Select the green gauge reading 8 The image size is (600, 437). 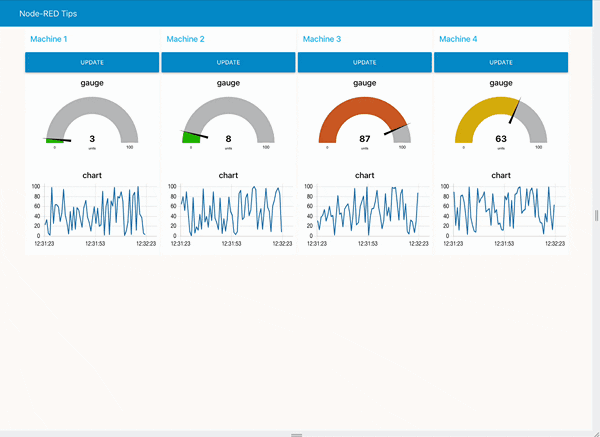(x=228, y=122)
